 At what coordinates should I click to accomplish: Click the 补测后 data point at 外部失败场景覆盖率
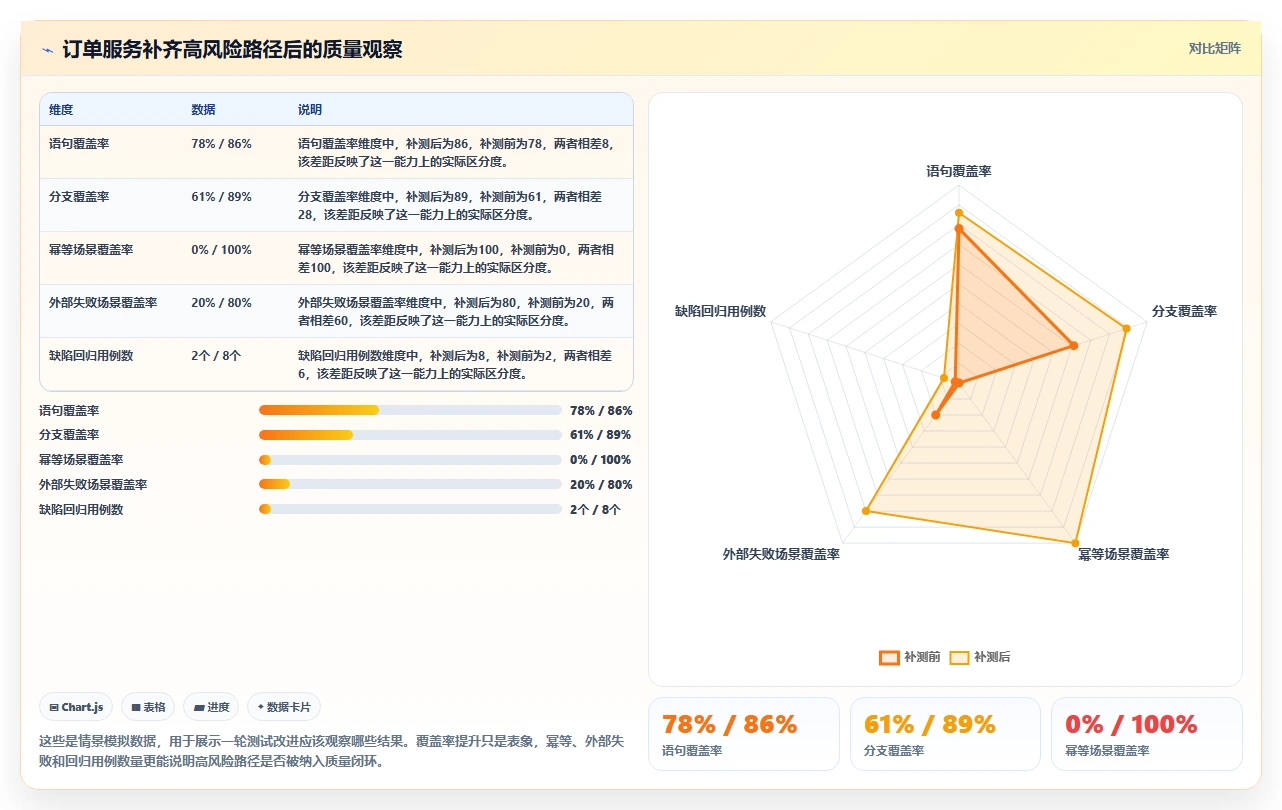[x=866, y=512]
